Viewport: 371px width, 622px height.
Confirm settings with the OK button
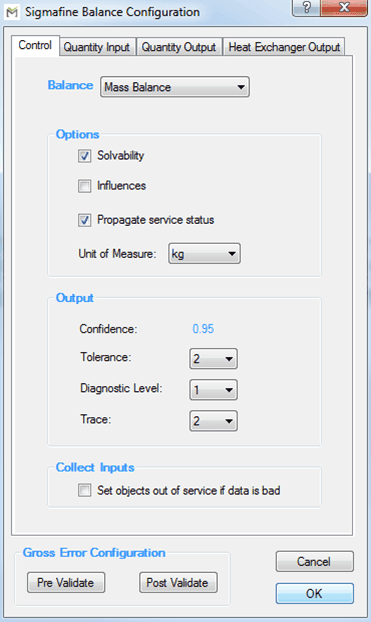pyautogui.click(x=314, y=593)
